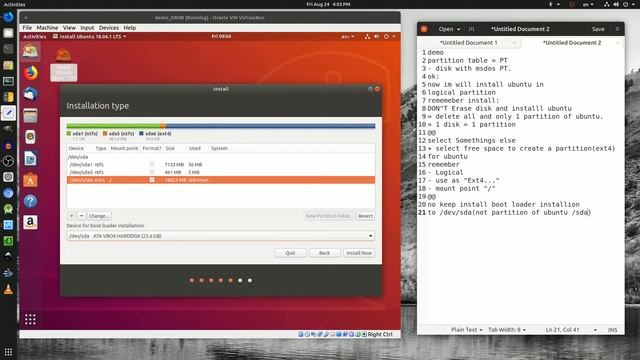The image size is (640, 360).
Task: Open Amazon launcher in guest dock
Action: 31,222
